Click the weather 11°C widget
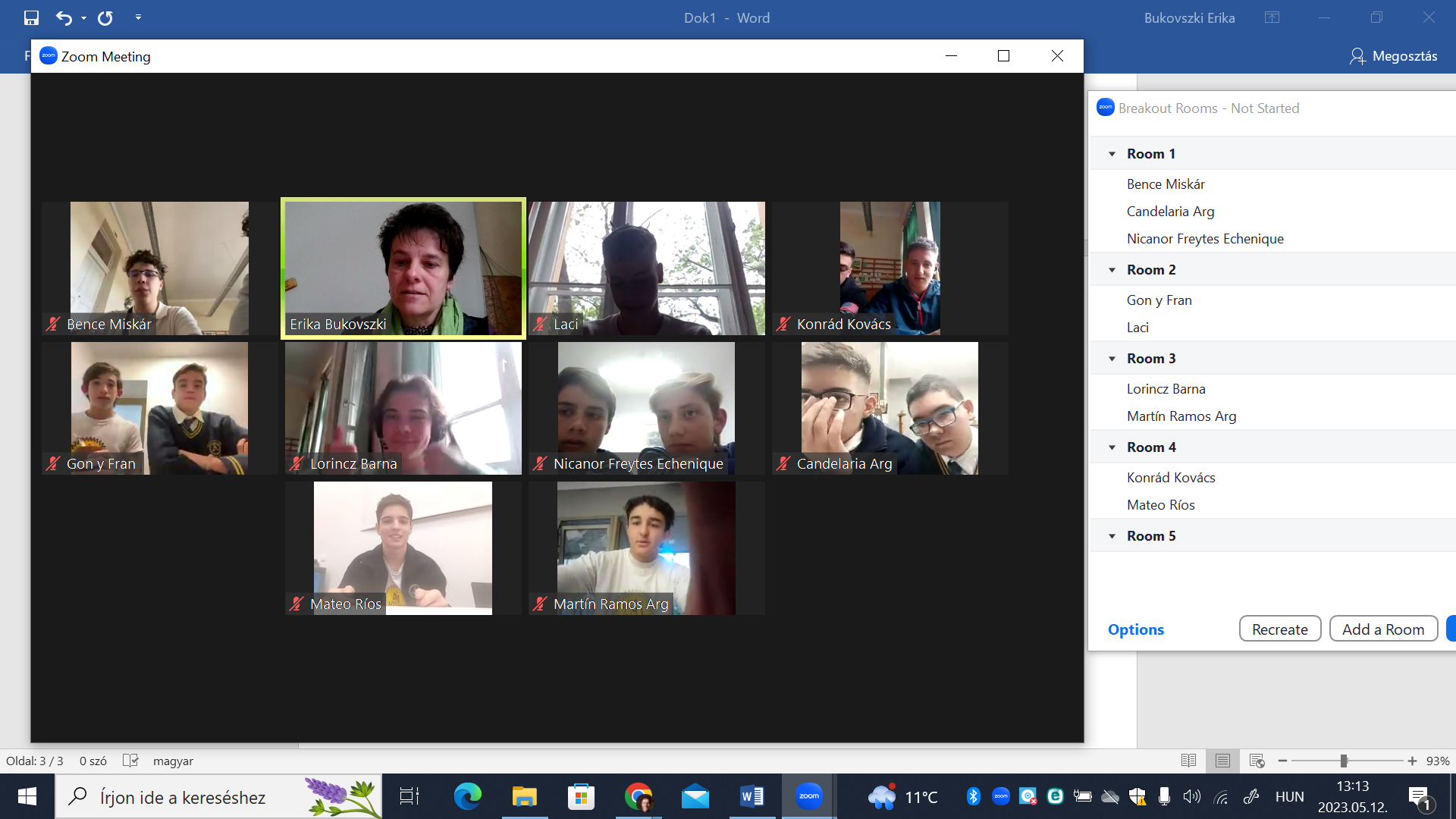This screenshot has height=819, width=1456. (x=904, y=796)
